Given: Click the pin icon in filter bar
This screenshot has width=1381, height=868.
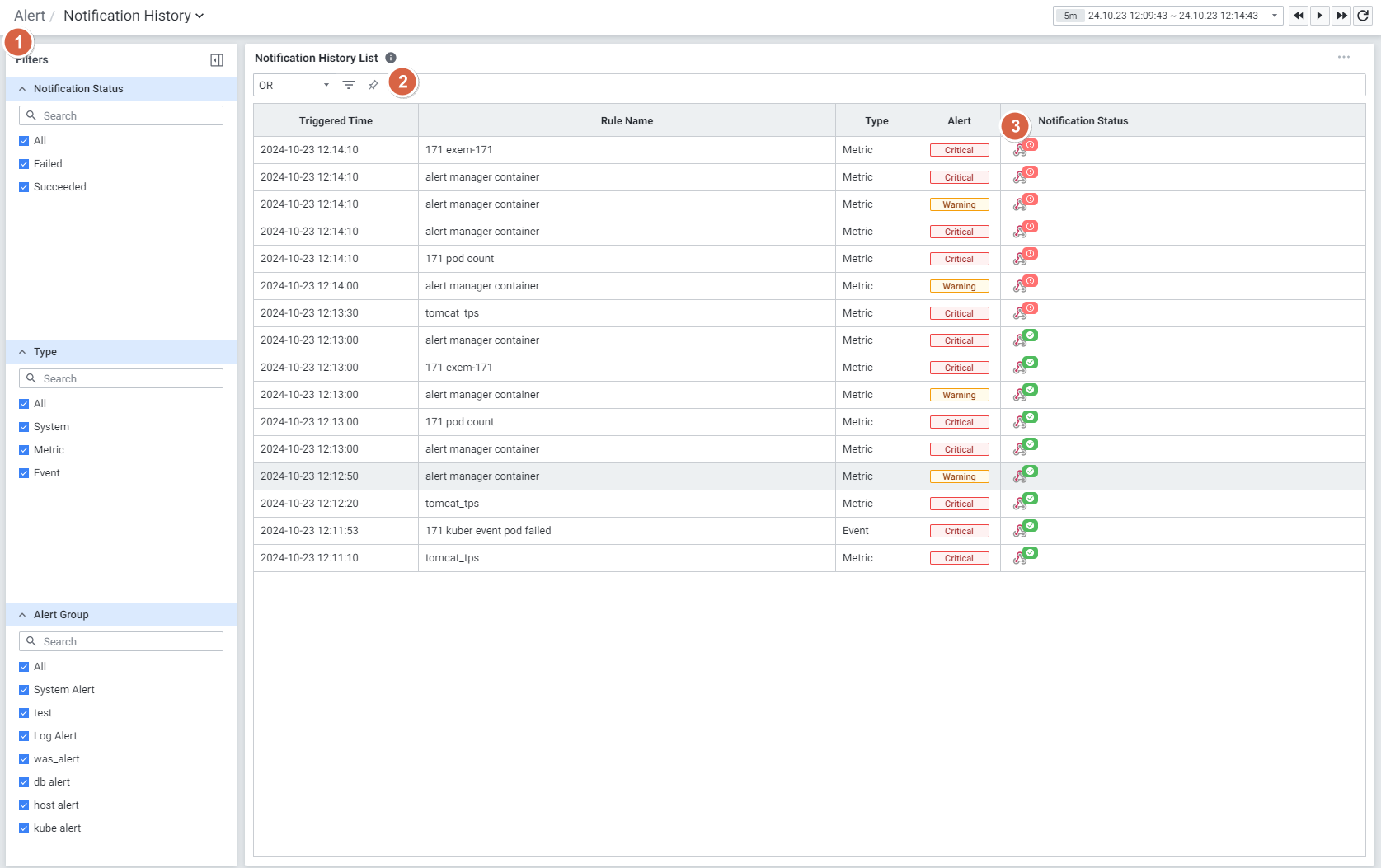Looking at the screenshot, I should (373, 85).
